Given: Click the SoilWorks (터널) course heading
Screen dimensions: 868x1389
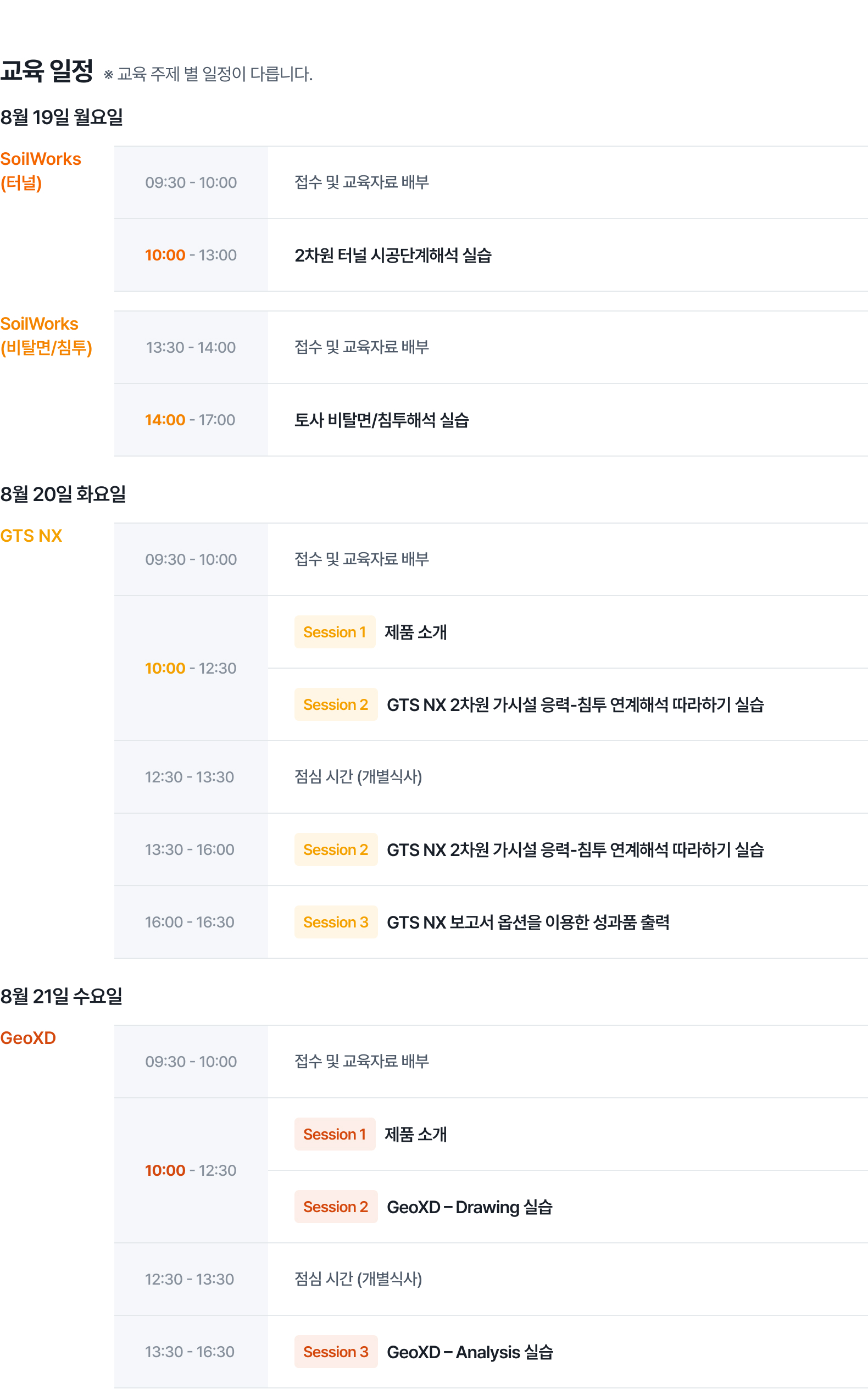Looking at the screenshot, I should coord(41,171).
